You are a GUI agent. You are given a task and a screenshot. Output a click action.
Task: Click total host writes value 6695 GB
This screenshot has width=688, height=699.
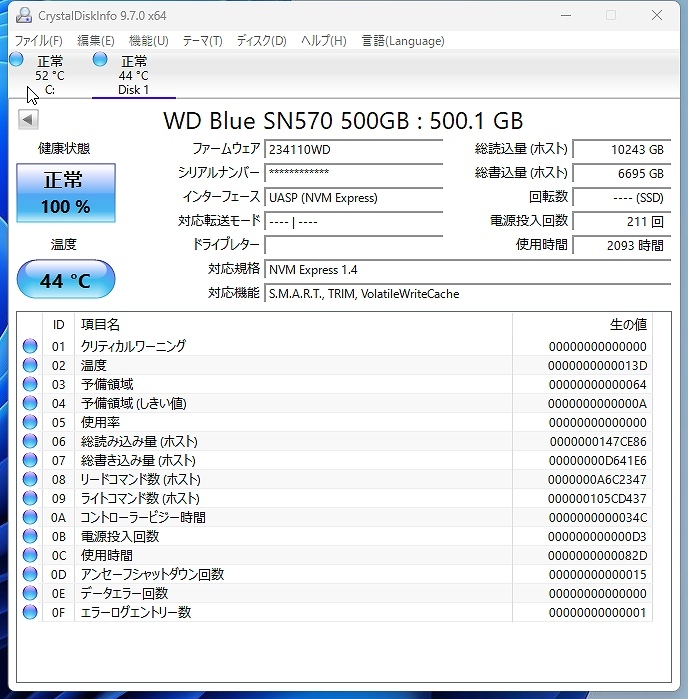point(622,173)
